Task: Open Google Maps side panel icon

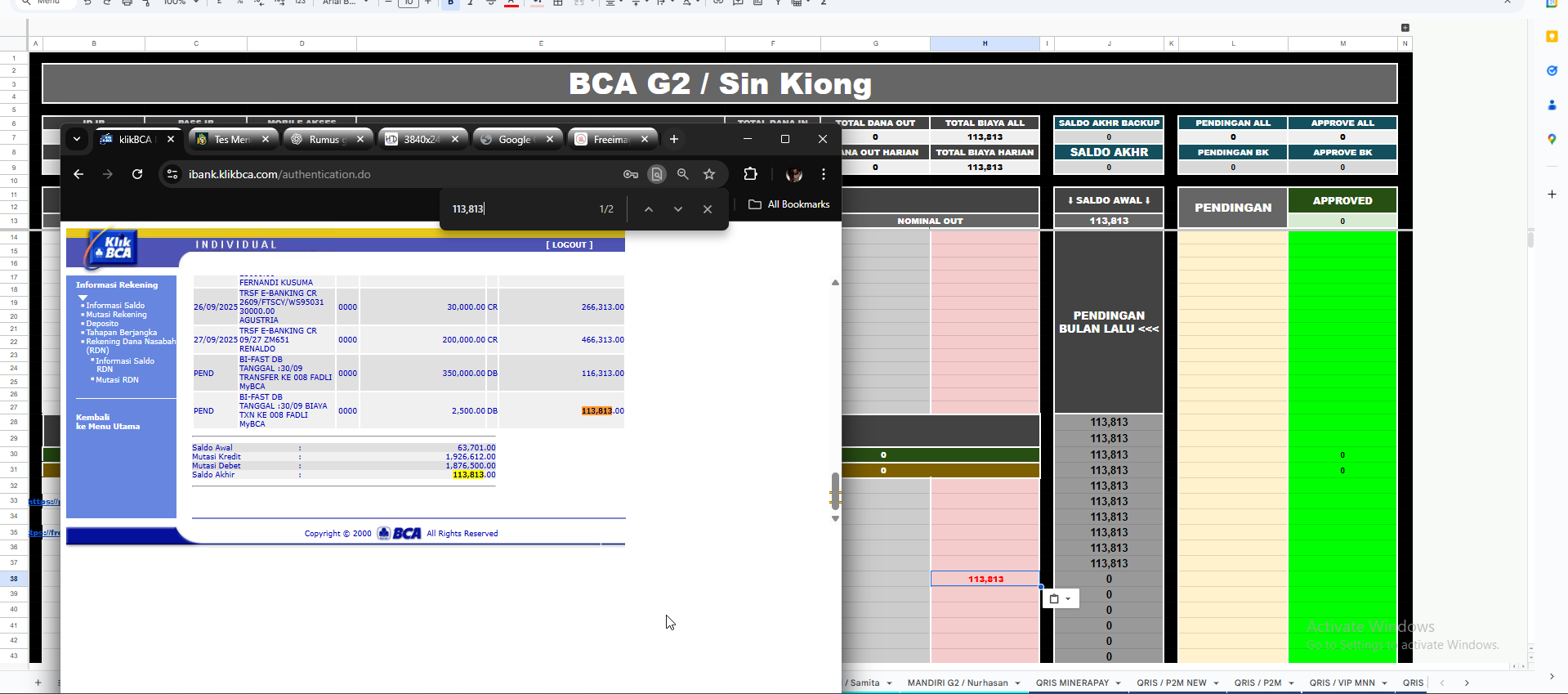Action: pos(1552,139)
